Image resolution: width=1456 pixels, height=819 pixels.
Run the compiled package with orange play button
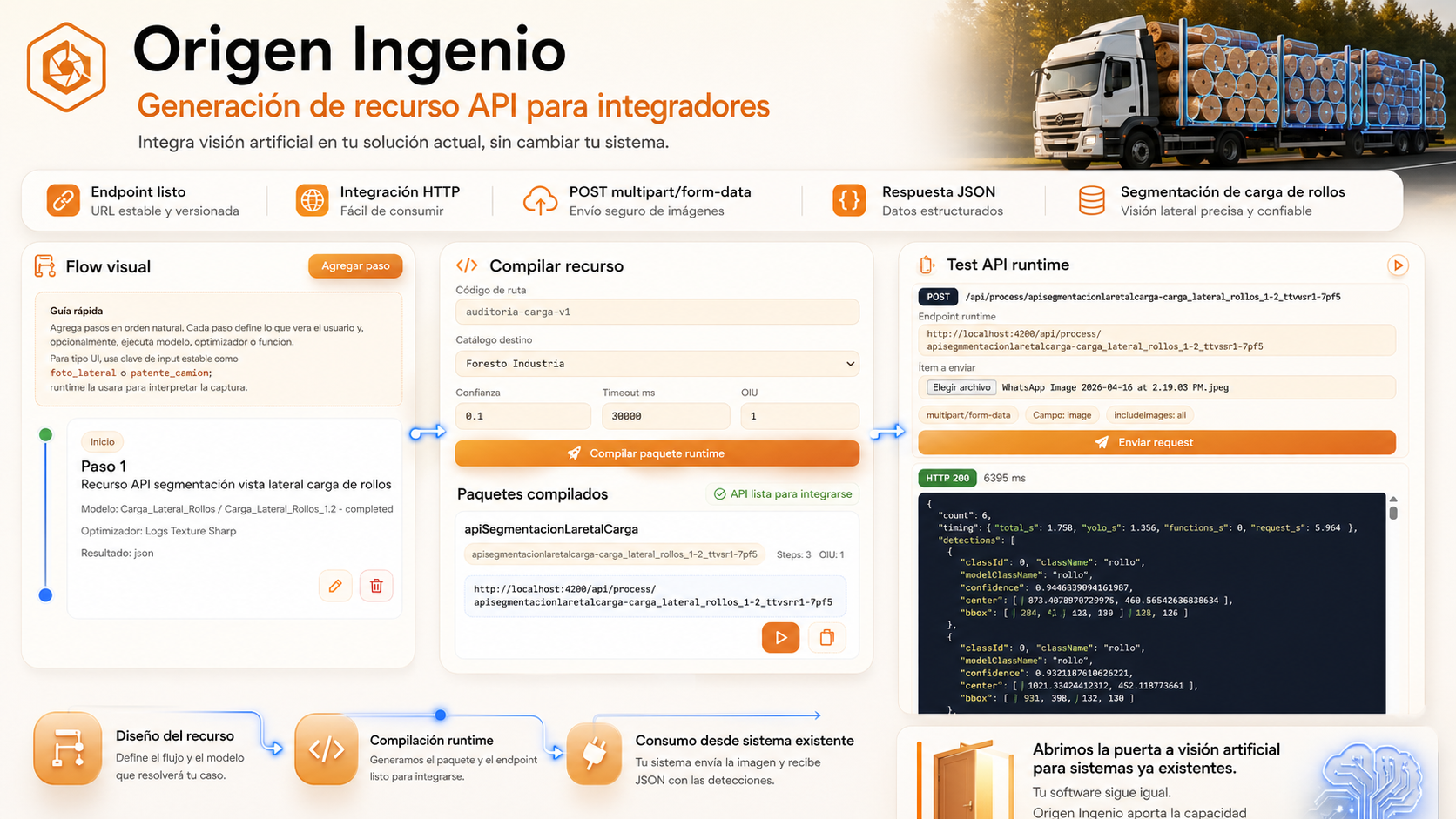click(x=780, y=637)
